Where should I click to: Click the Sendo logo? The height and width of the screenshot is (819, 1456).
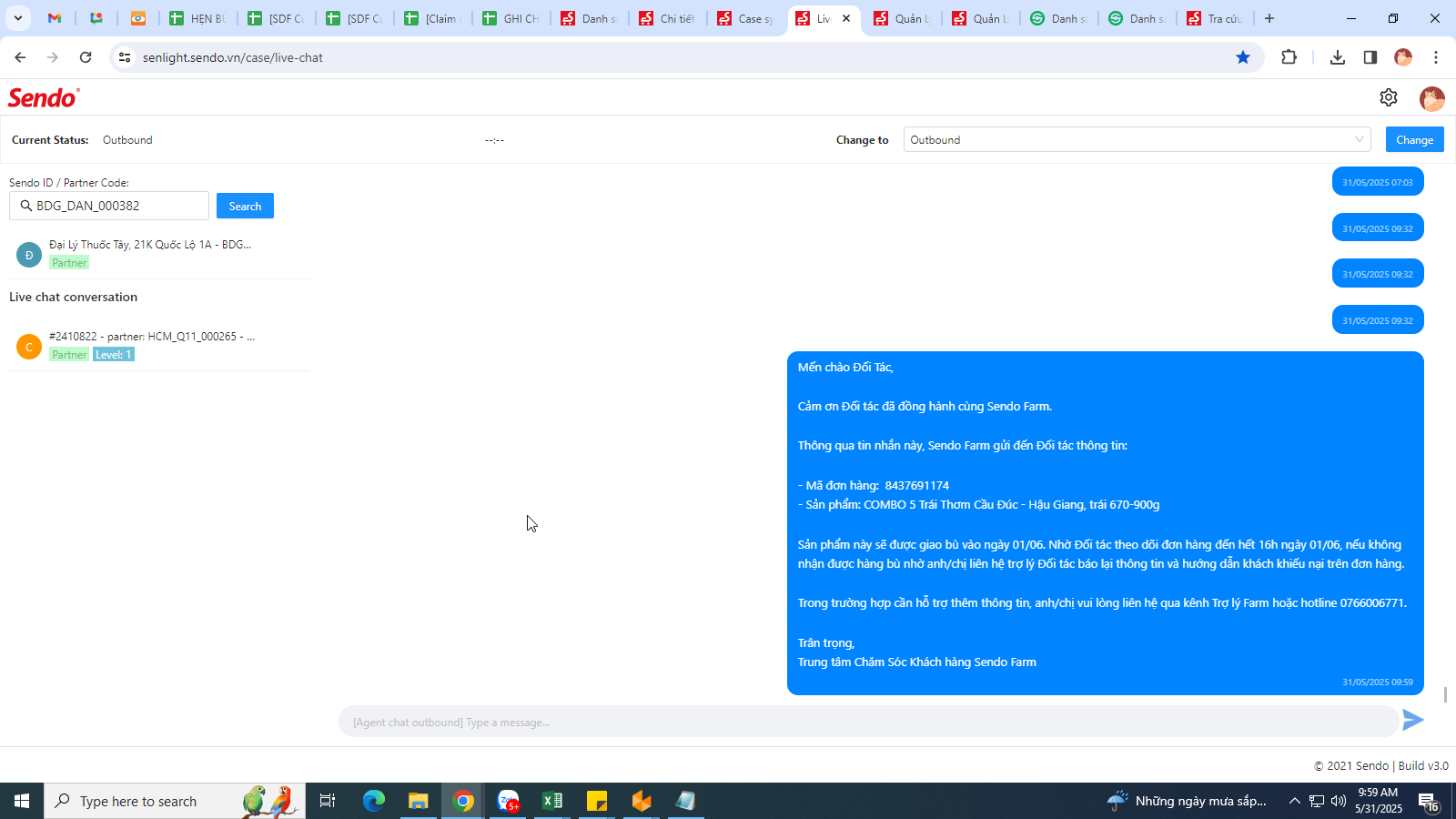(x=44, y=97)
